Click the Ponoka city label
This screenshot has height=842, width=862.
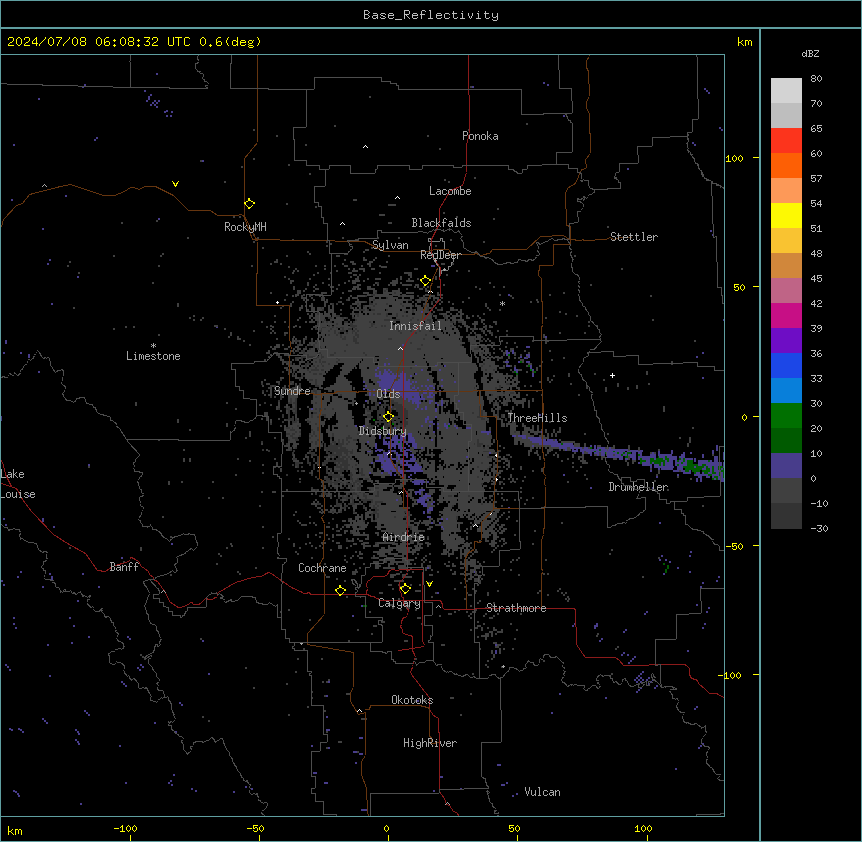(x=480, y=136)
